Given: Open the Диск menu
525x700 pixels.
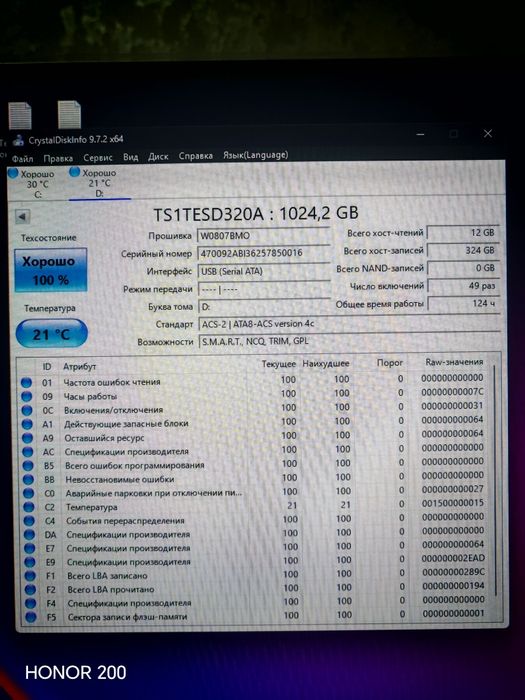Looking at the screenshot, I should click(x=158, y=157).
